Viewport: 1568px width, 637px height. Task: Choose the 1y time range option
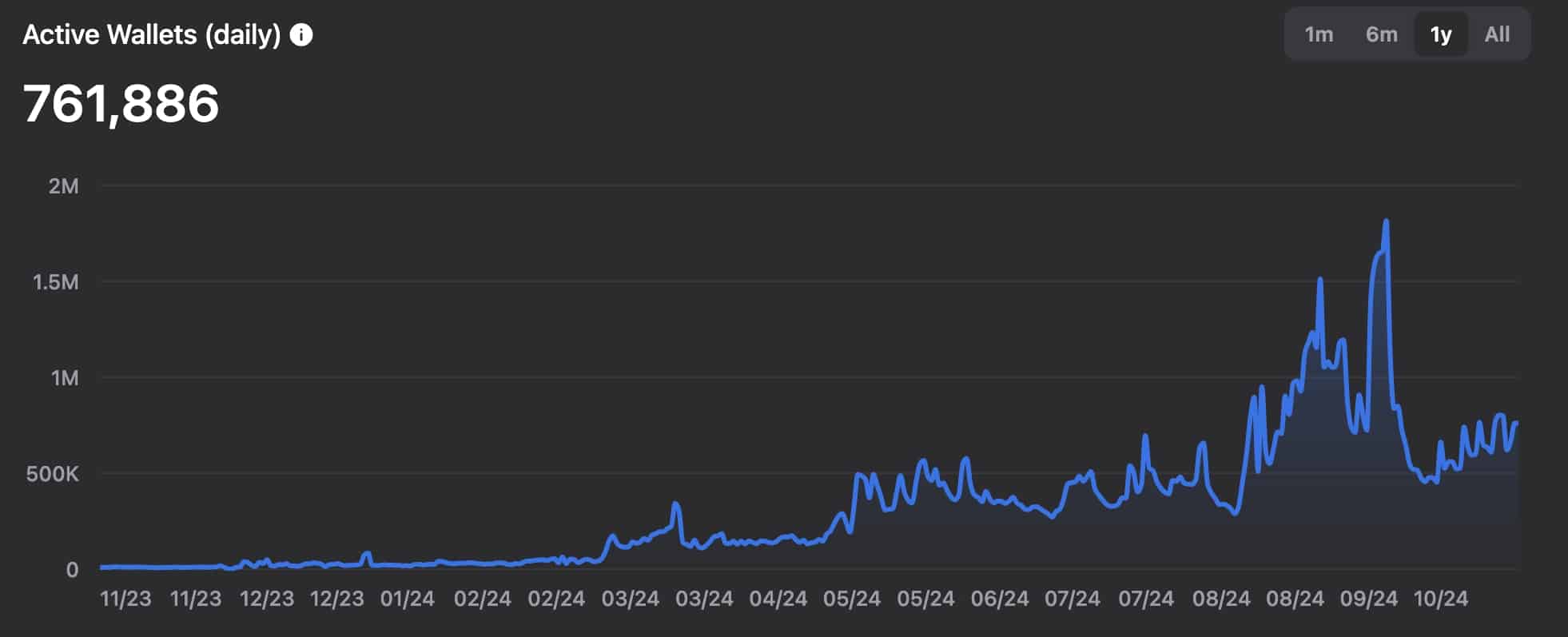(x=1441, y=34)
